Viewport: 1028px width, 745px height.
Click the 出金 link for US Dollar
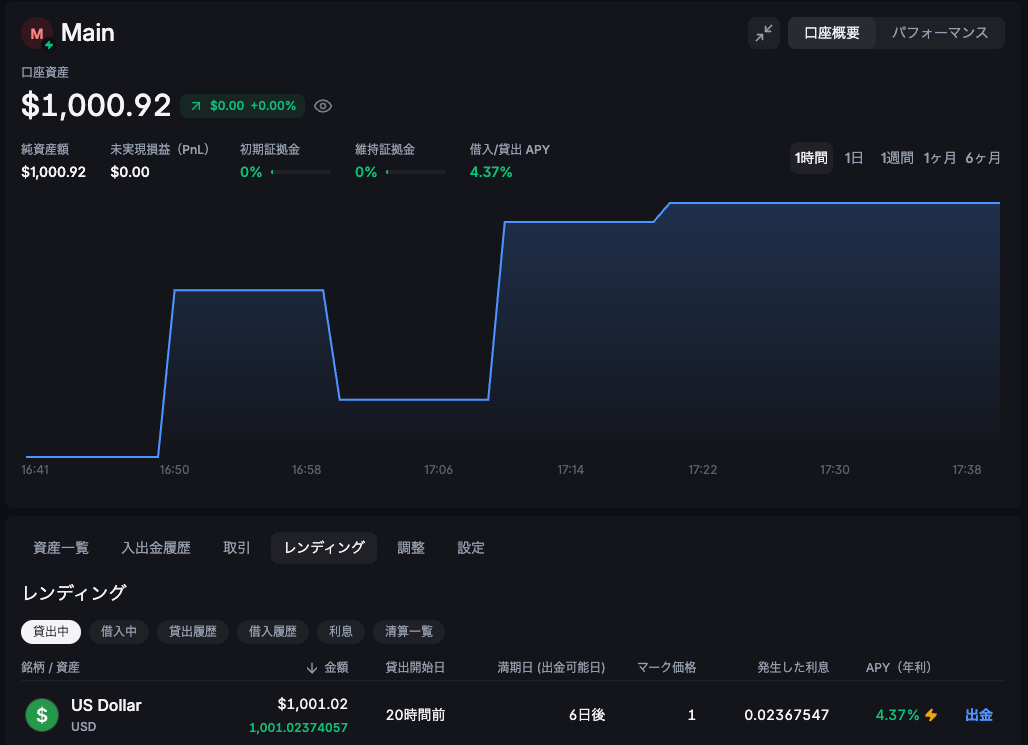click(x=979, y=715)
